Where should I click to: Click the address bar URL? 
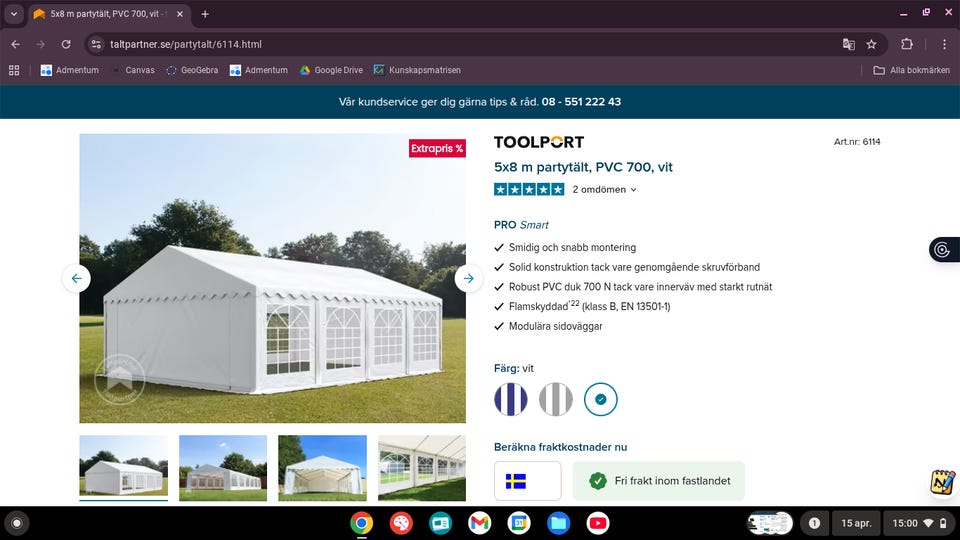(186, 44)
